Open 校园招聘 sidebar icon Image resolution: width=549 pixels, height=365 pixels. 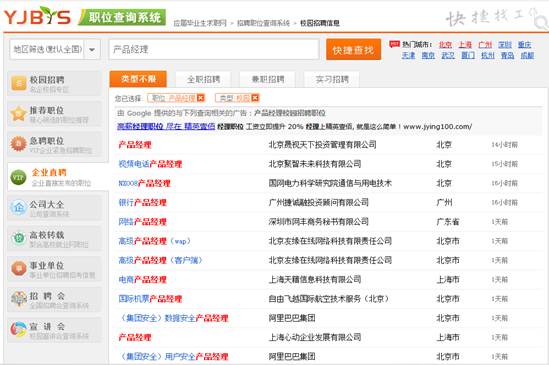[x=19, y=83]
